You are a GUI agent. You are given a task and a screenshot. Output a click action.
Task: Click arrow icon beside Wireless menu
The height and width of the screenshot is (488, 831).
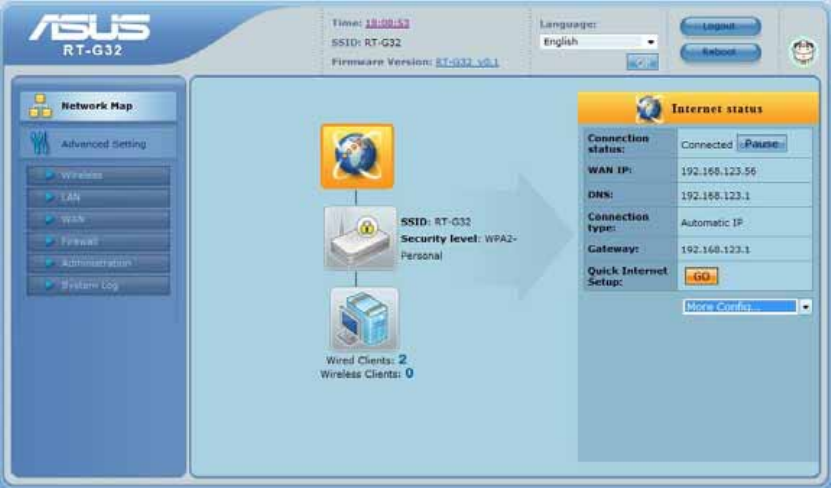(x=49, y=175)
